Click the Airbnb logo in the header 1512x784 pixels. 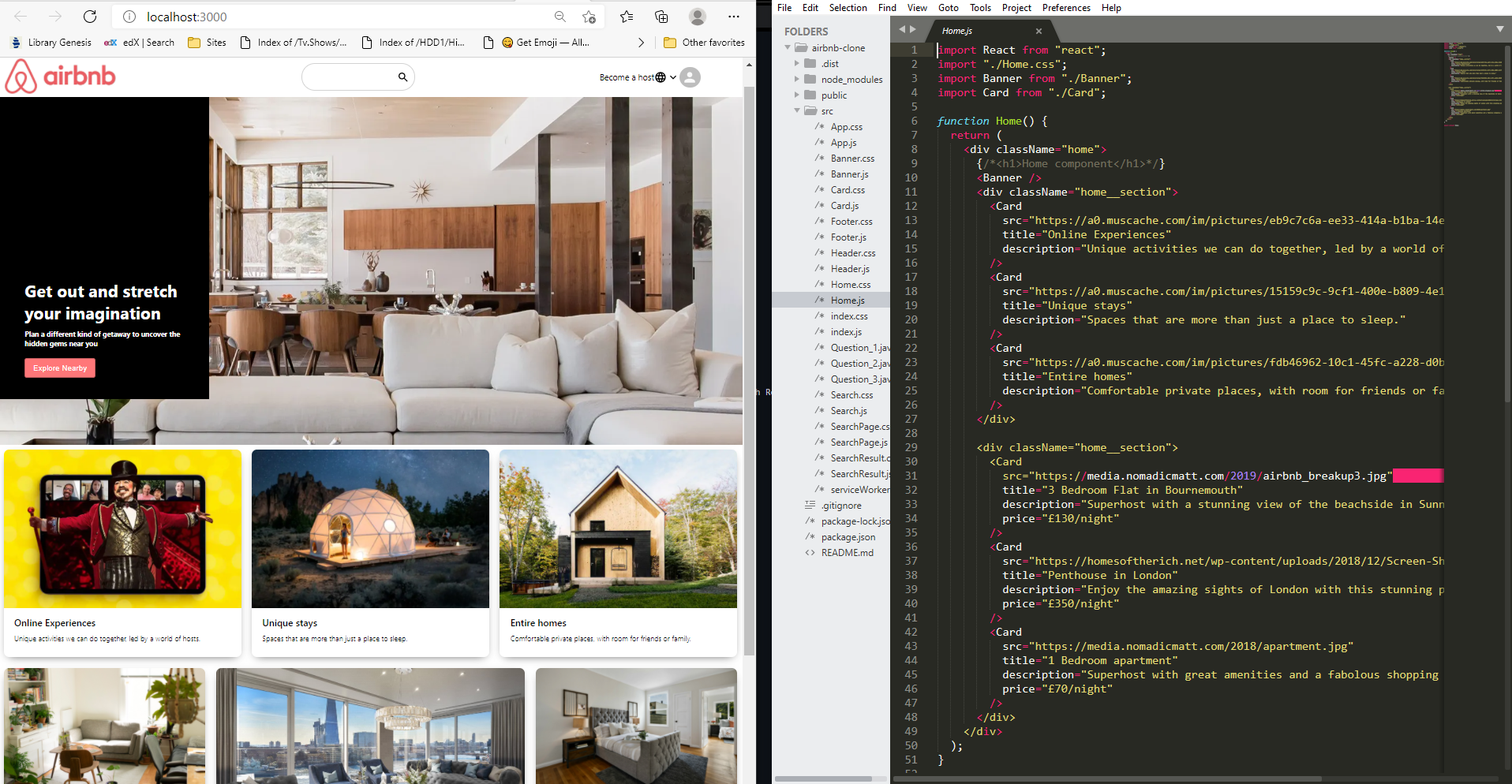pos(59,77)
